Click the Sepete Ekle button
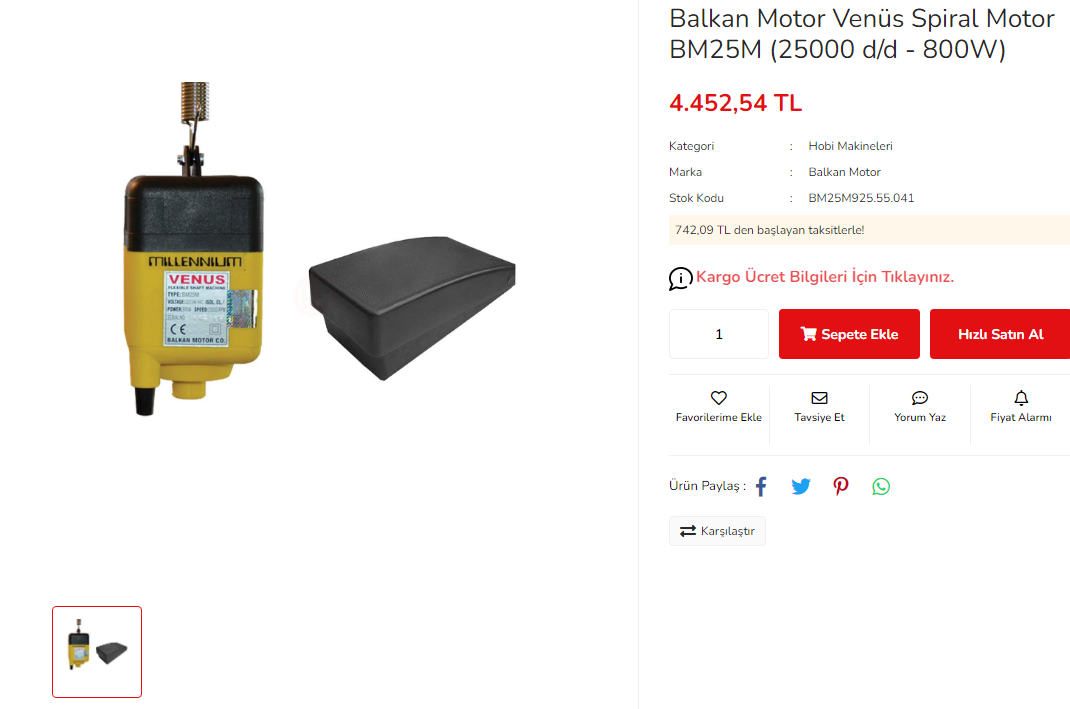This screenshot has height=709, width=1070. 849,334
